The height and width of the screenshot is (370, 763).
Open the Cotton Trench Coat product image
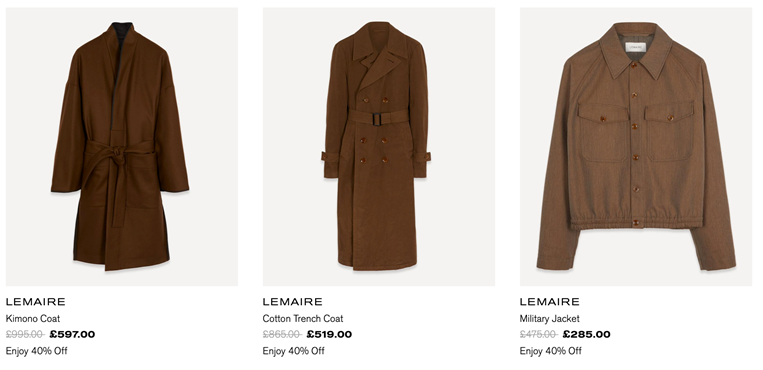click(379, 147)
